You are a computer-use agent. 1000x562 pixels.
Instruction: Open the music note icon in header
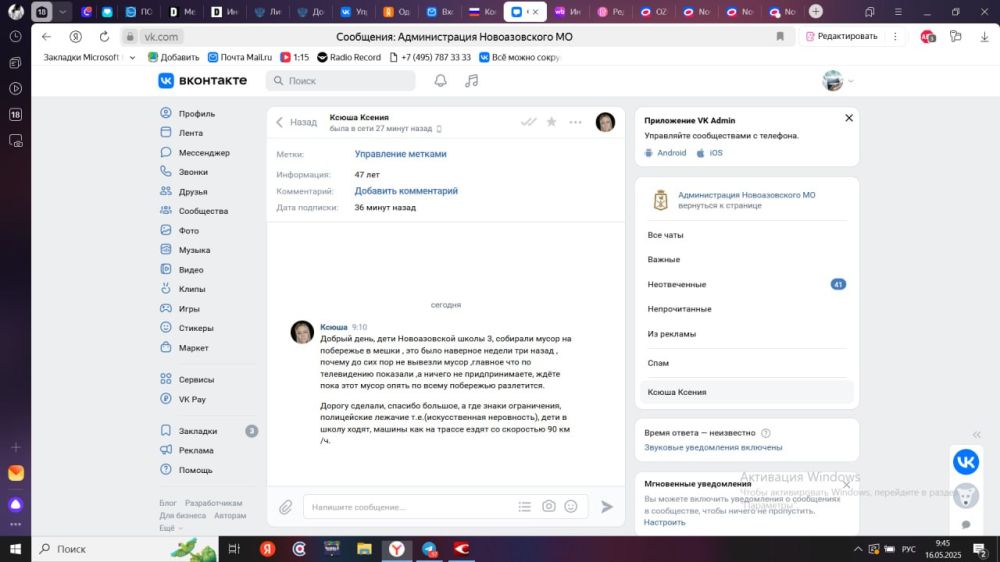pos(472,81)
